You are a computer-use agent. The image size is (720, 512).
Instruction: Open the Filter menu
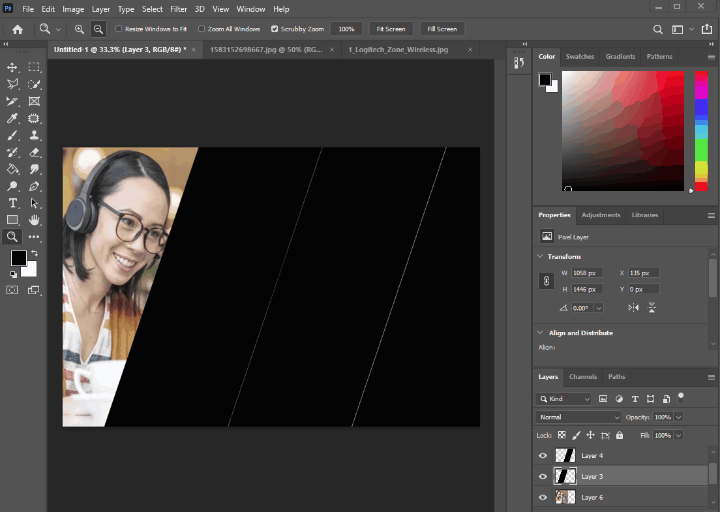tap(179, 9)
